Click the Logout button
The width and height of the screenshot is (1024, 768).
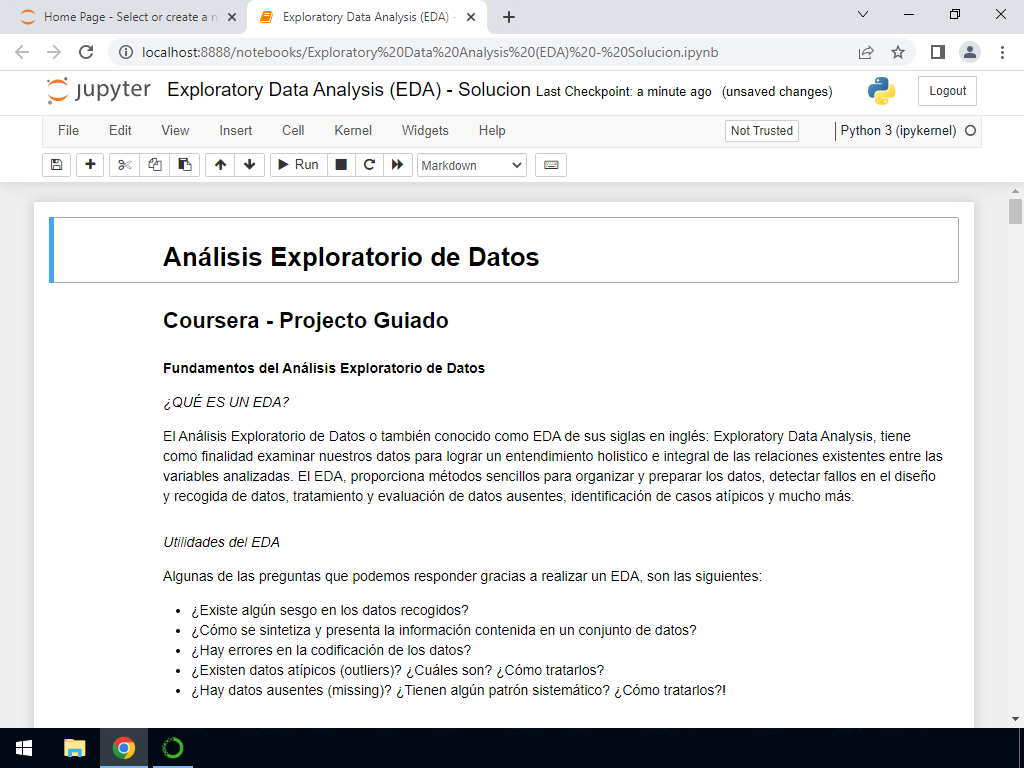click(947, 91)
